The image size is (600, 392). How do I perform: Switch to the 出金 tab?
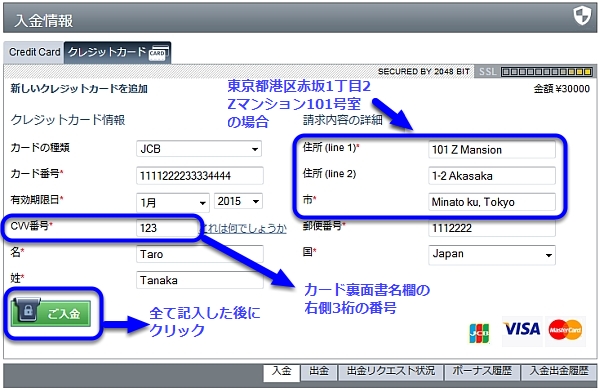319,371
